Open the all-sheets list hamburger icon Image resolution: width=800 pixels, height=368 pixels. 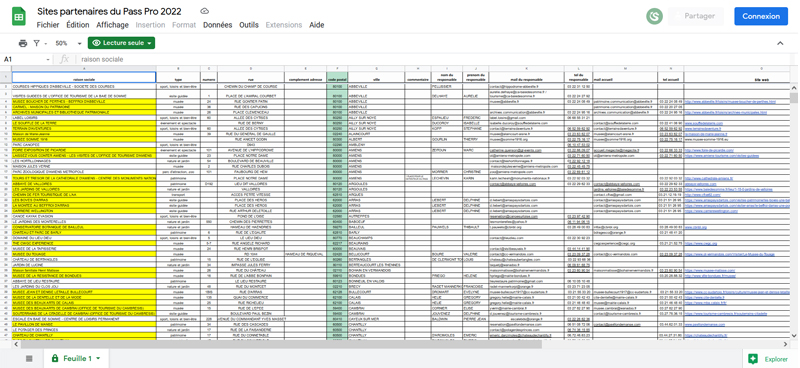click(29, 358)
